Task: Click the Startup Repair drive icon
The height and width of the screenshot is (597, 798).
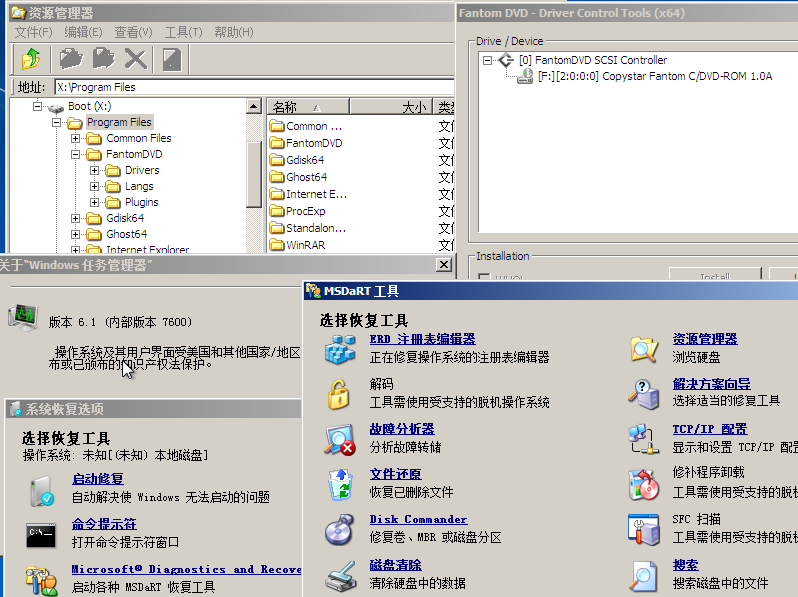Action: point(42,491)
